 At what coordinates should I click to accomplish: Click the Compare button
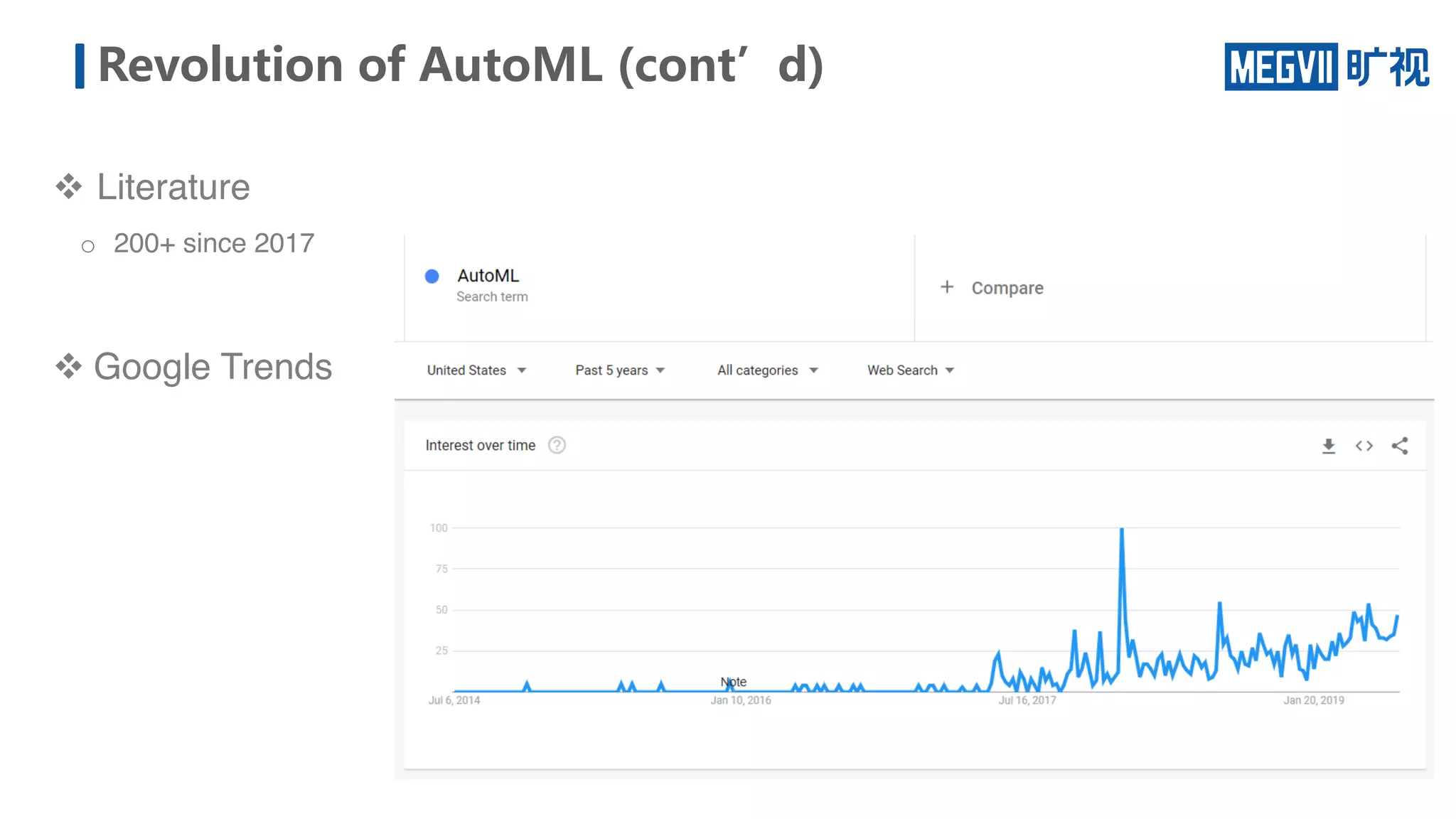[1007, 288]
